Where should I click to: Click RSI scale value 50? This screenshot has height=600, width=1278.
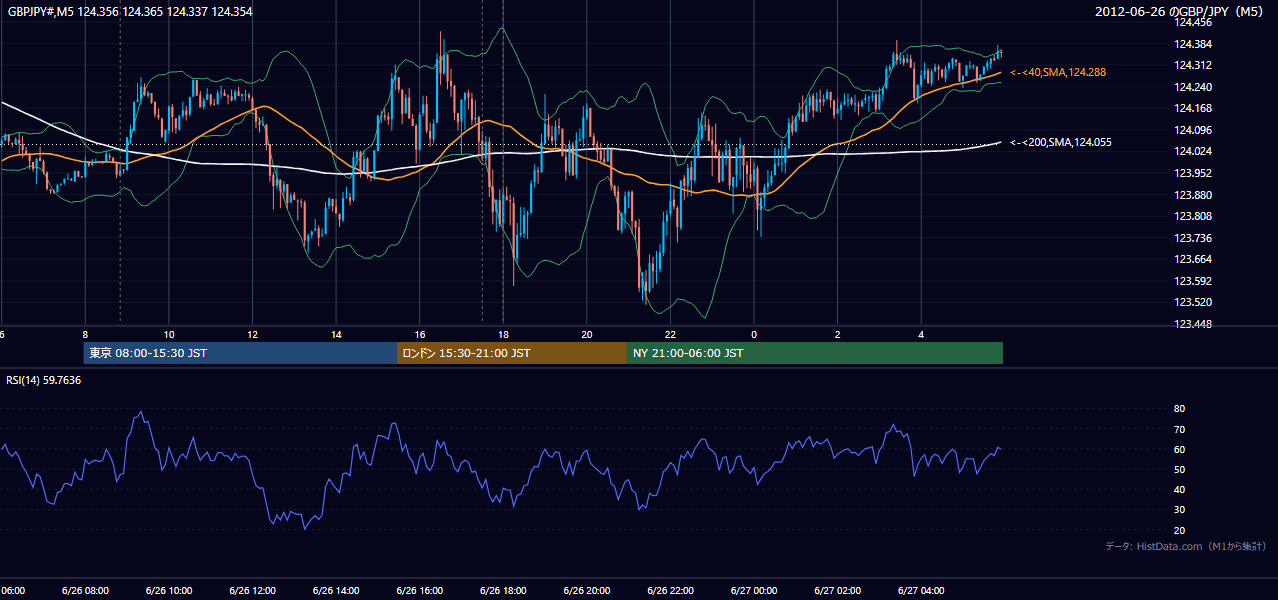1179,469
